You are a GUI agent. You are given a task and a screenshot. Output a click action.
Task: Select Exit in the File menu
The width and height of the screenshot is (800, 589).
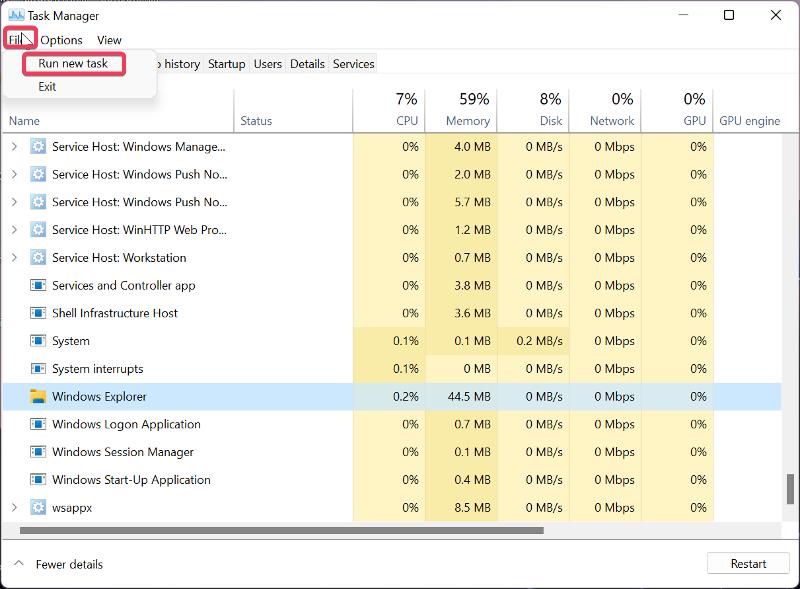(47, 87)
